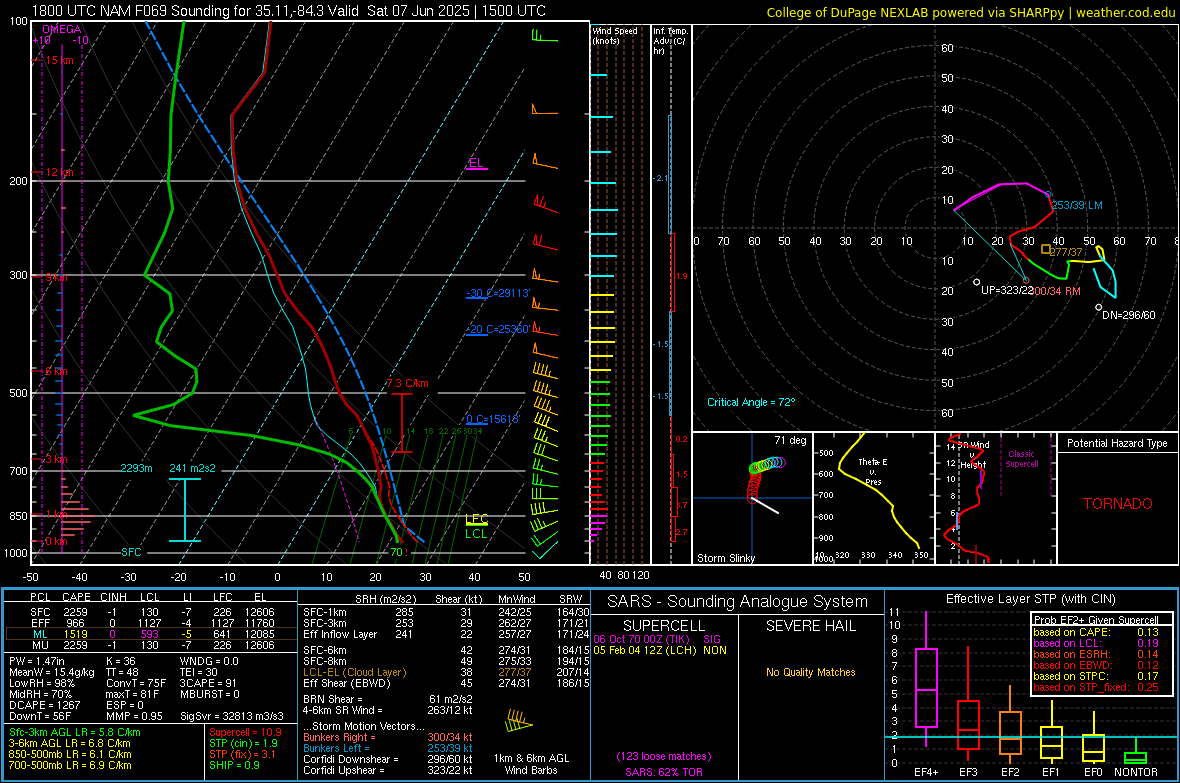Click the Critical Angle = 72° text
Image resolution: width=1180 pixels, height=783 pixels.
click(x=751, y=402)
